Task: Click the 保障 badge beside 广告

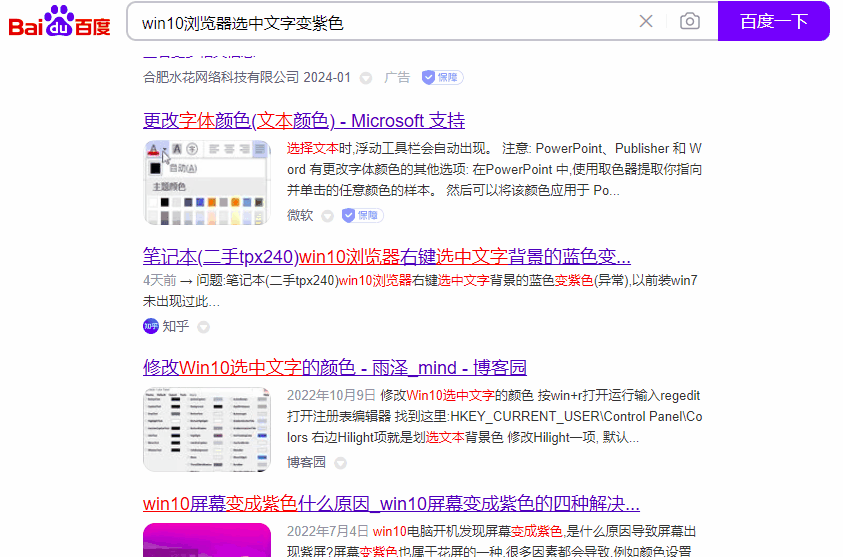Action: tap(442, 77)
